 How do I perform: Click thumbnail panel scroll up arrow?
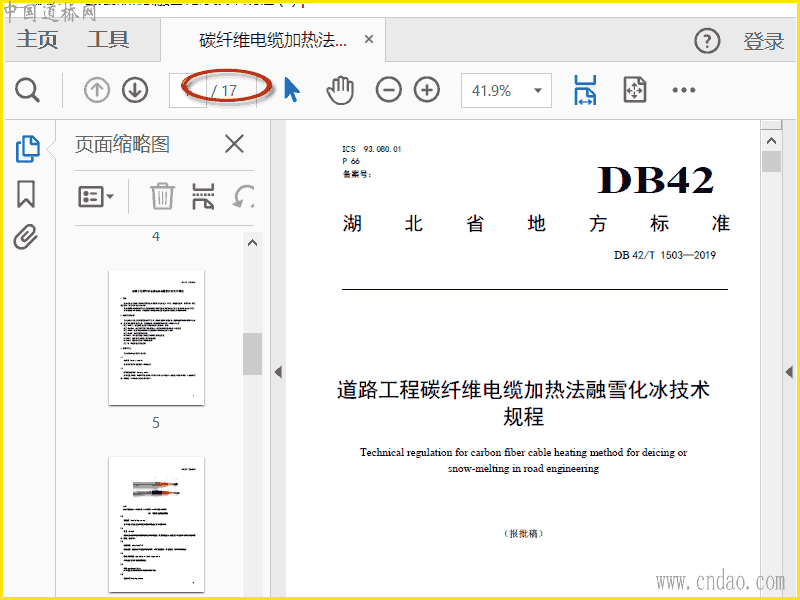(252, 243)
